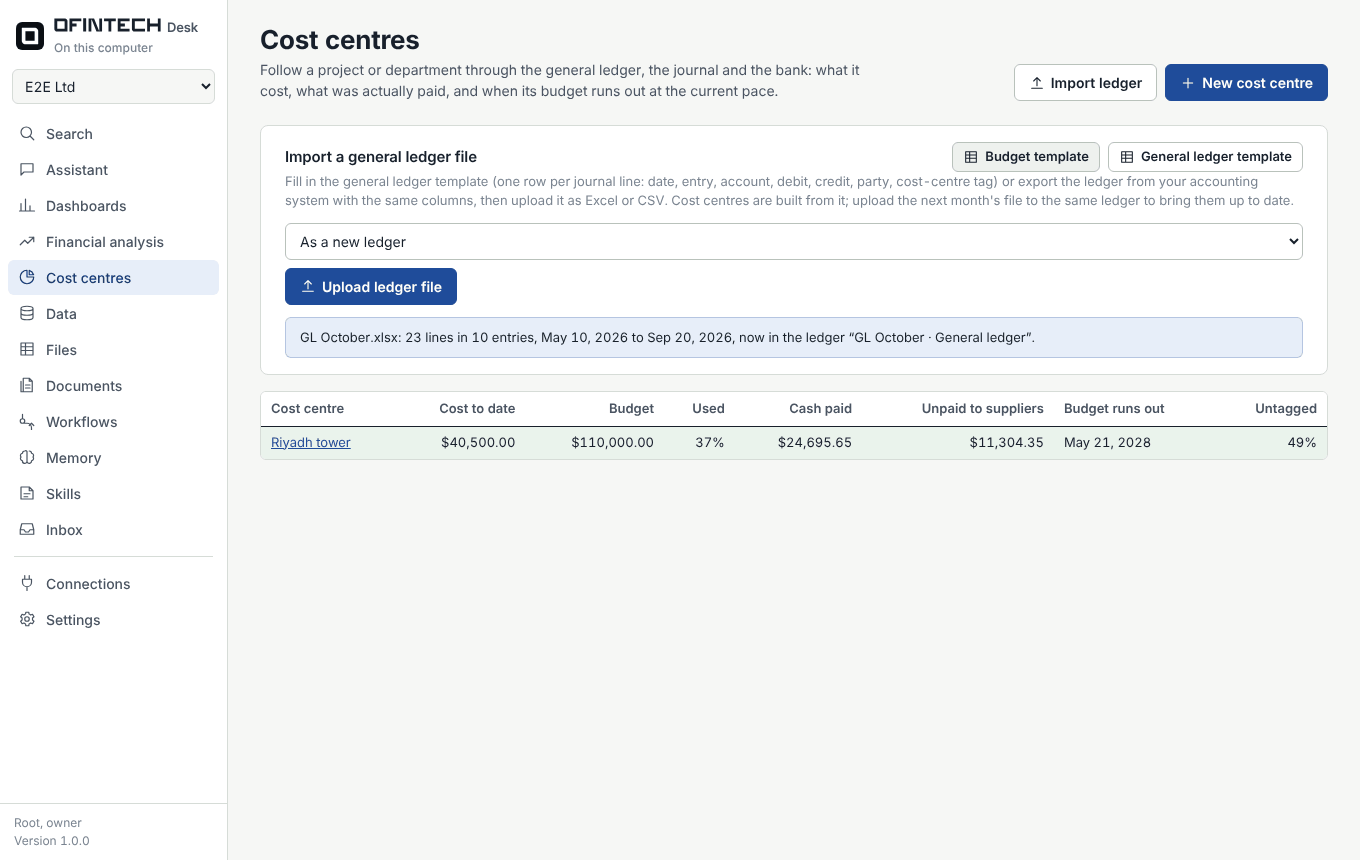
Task: Click the Dashboards bar chart icon
Action: [27, 206]
